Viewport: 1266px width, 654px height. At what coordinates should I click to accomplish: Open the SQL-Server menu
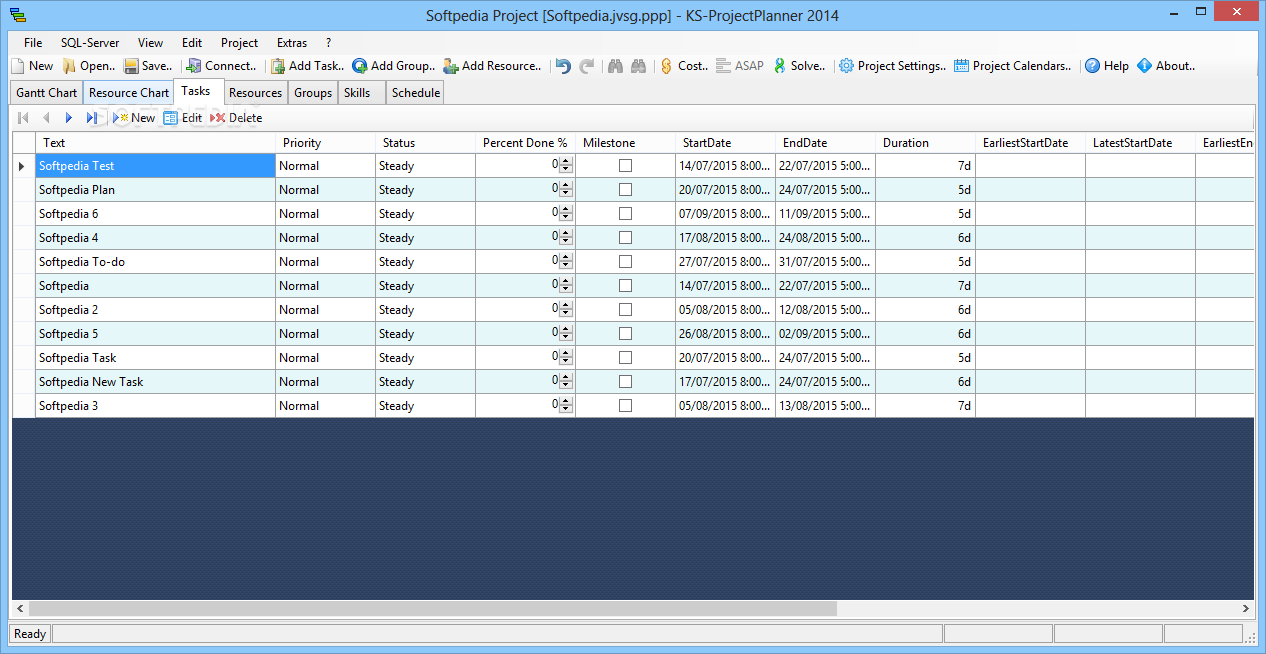(x=90, y=43)
